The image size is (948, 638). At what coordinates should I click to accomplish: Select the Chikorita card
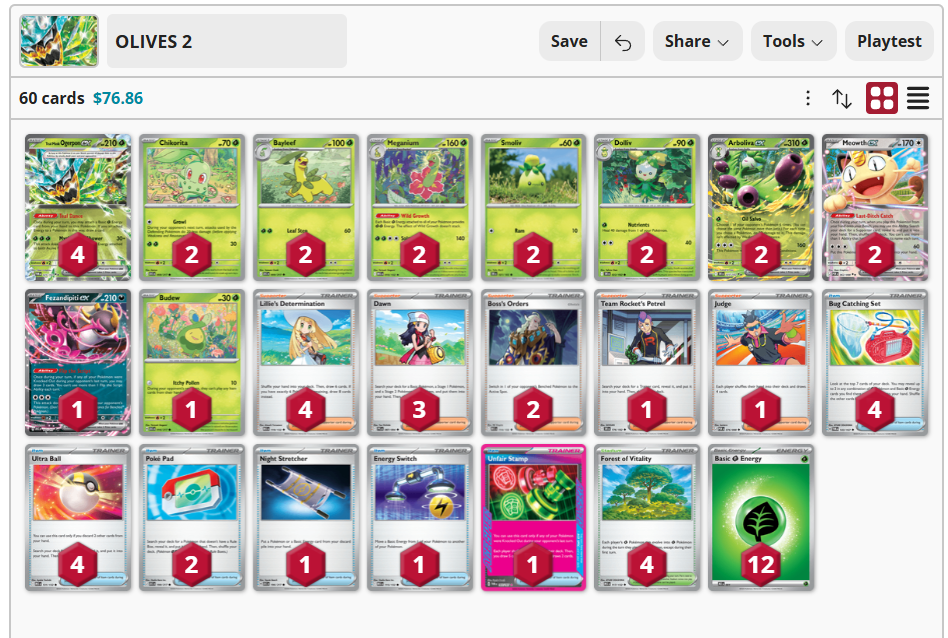click(x=192, y=207)
